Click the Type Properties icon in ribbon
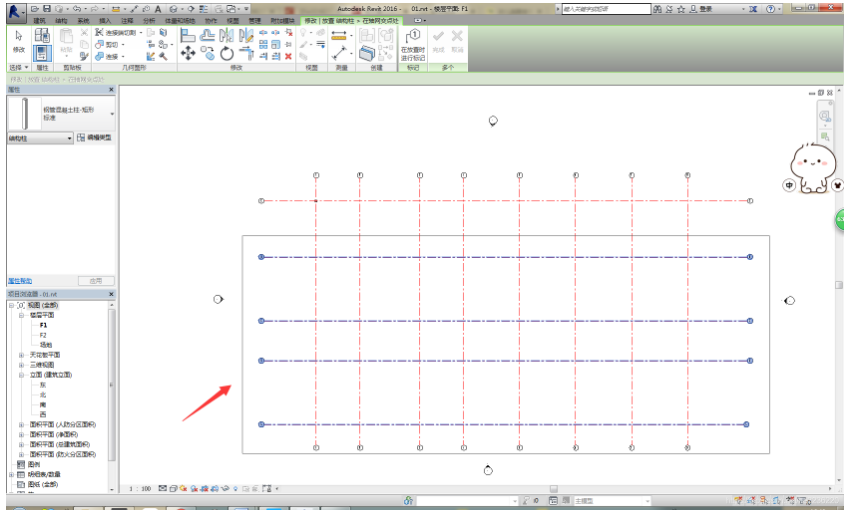Image resolution: width=851 pixels, height=522 pixels. [x=42, y=35]
